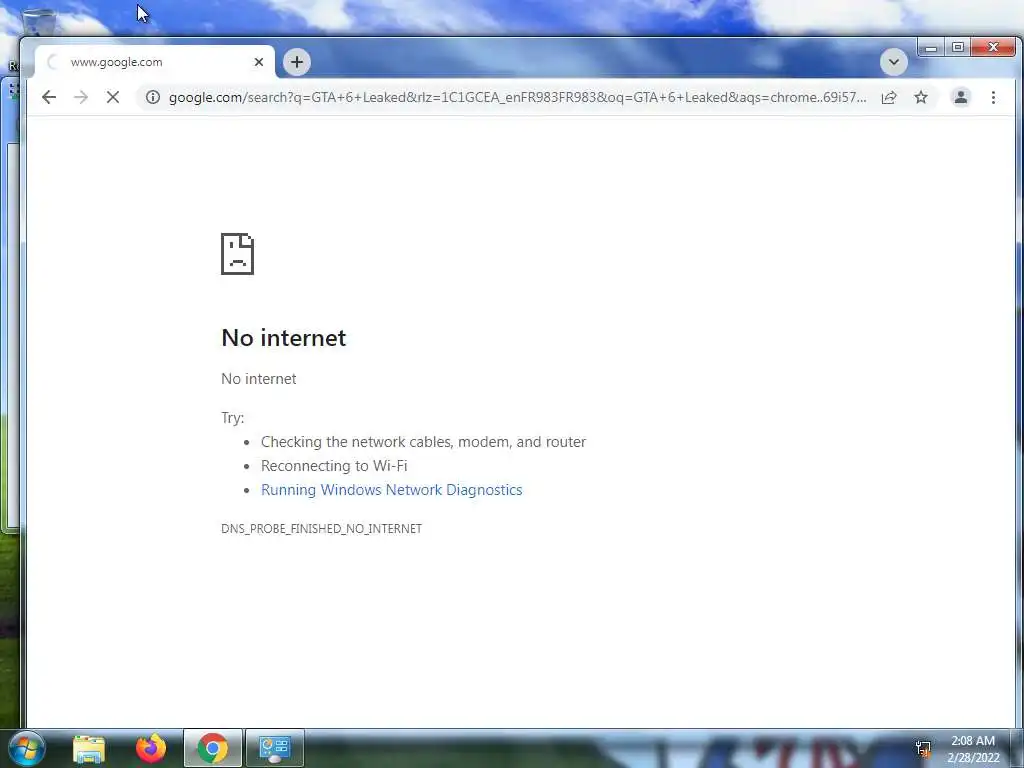The image size is (1024, 768).
Task: Open the control panel taskbar window
Action: (x=274, y=748)
